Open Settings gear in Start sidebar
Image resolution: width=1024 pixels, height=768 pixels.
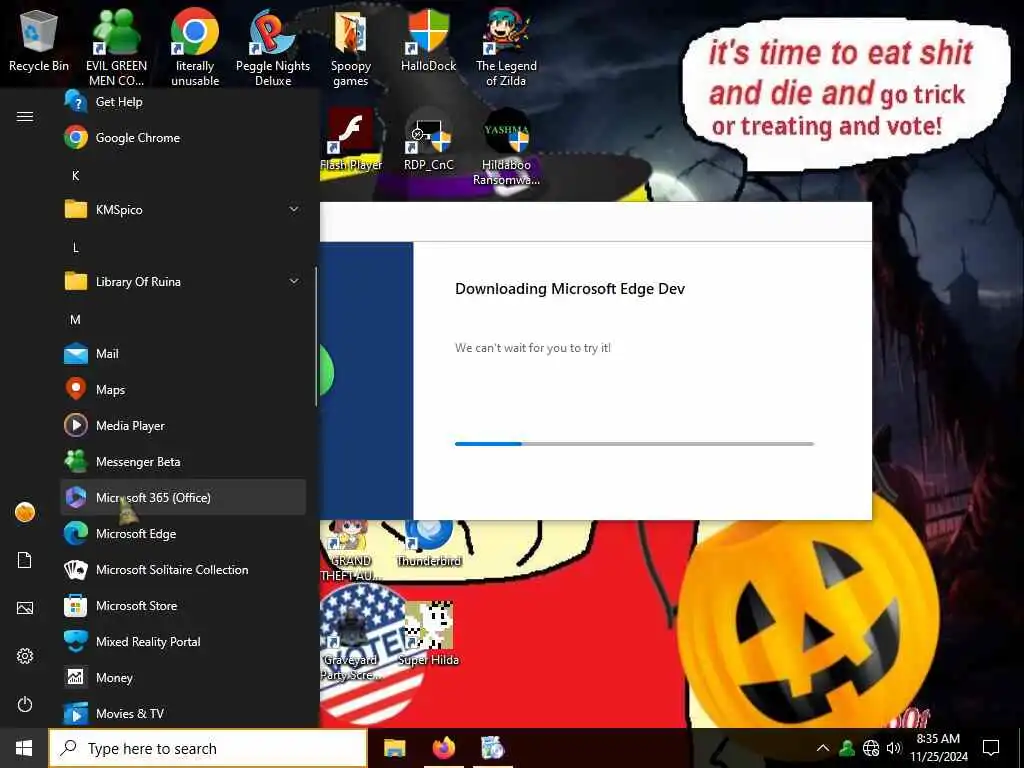[x=25, y=656]
